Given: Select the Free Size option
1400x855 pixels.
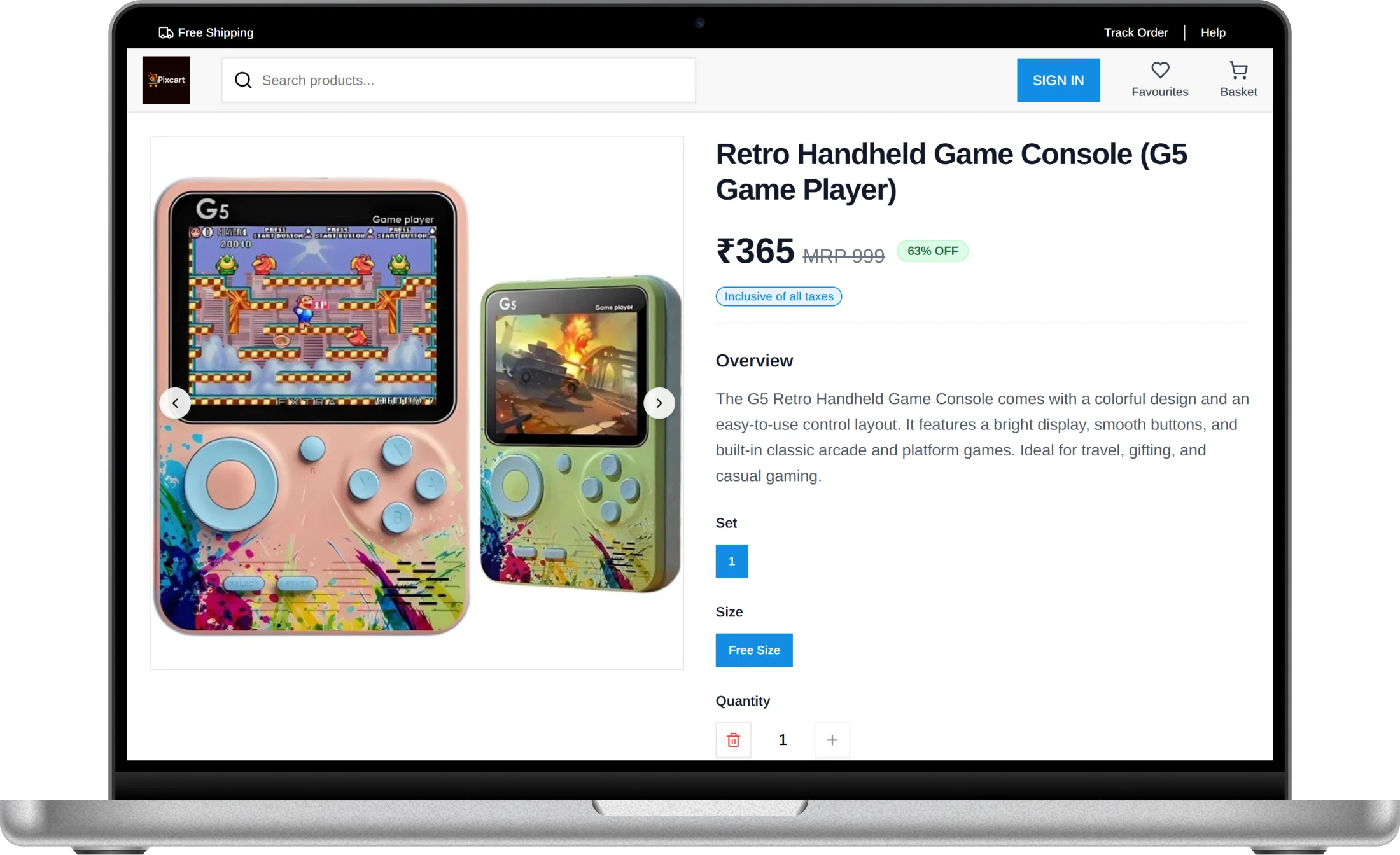Looking at the screenshot, I should click(754, 650).
